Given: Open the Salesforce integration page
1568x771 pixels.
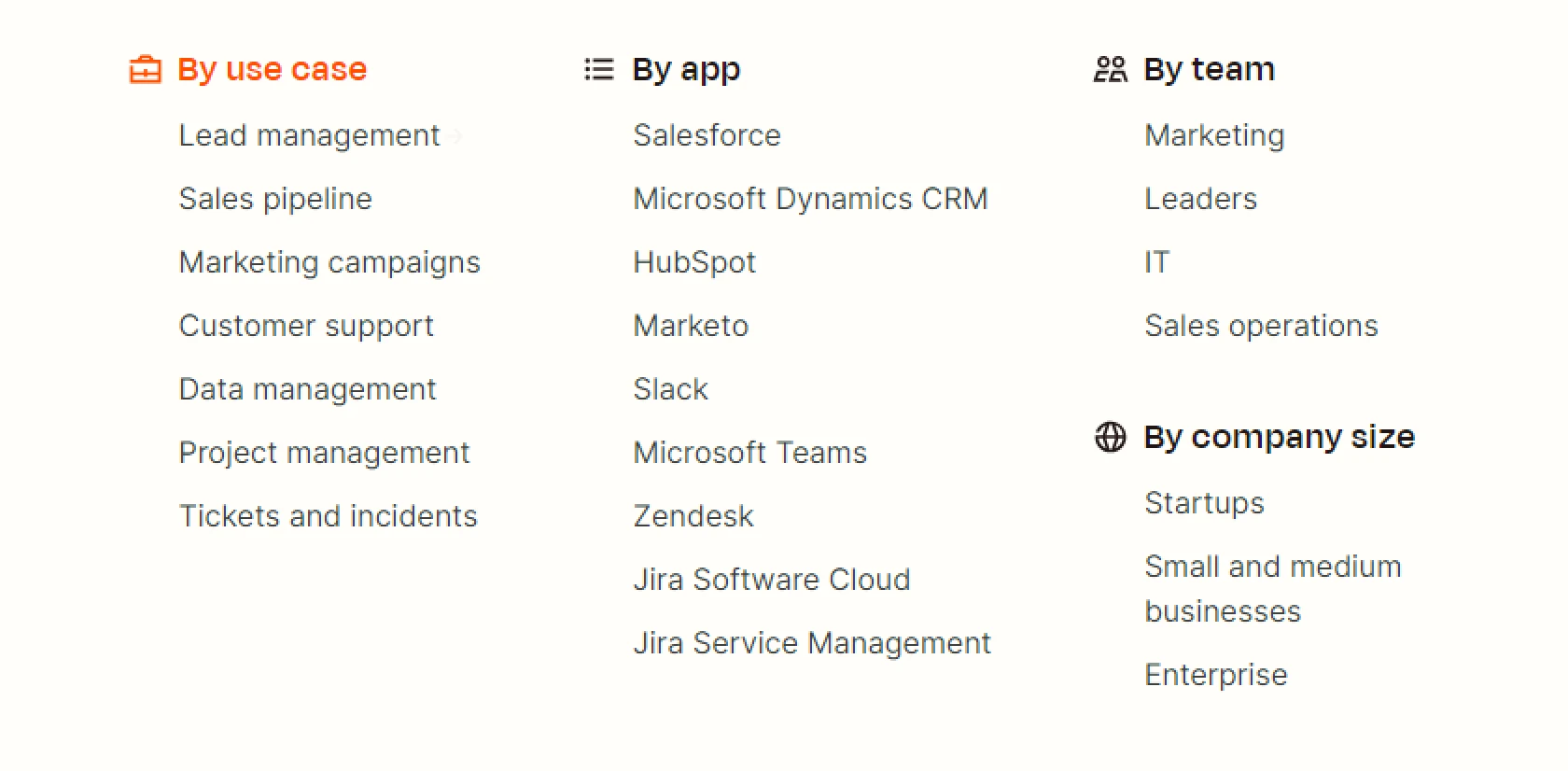Looking at the screenshot, I should tap(707, 135).
